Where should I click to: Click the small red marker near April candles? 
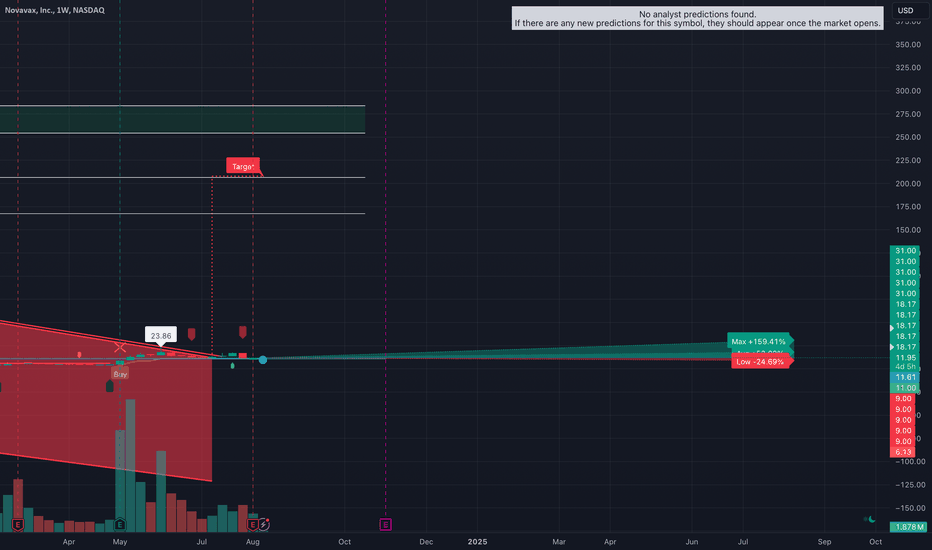coord(79,355)
